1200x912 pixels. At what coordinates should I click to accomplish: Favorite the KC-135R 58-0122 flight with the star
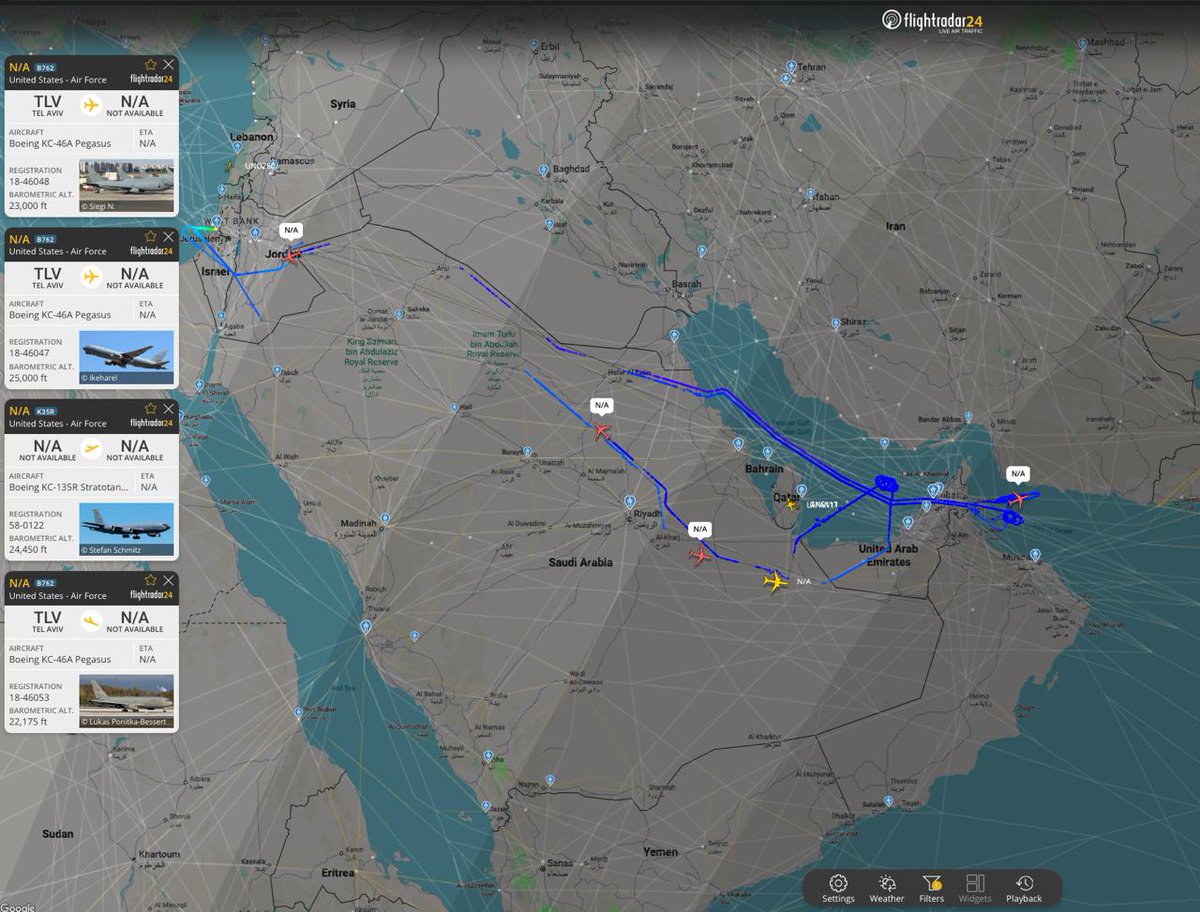point(151,409)
